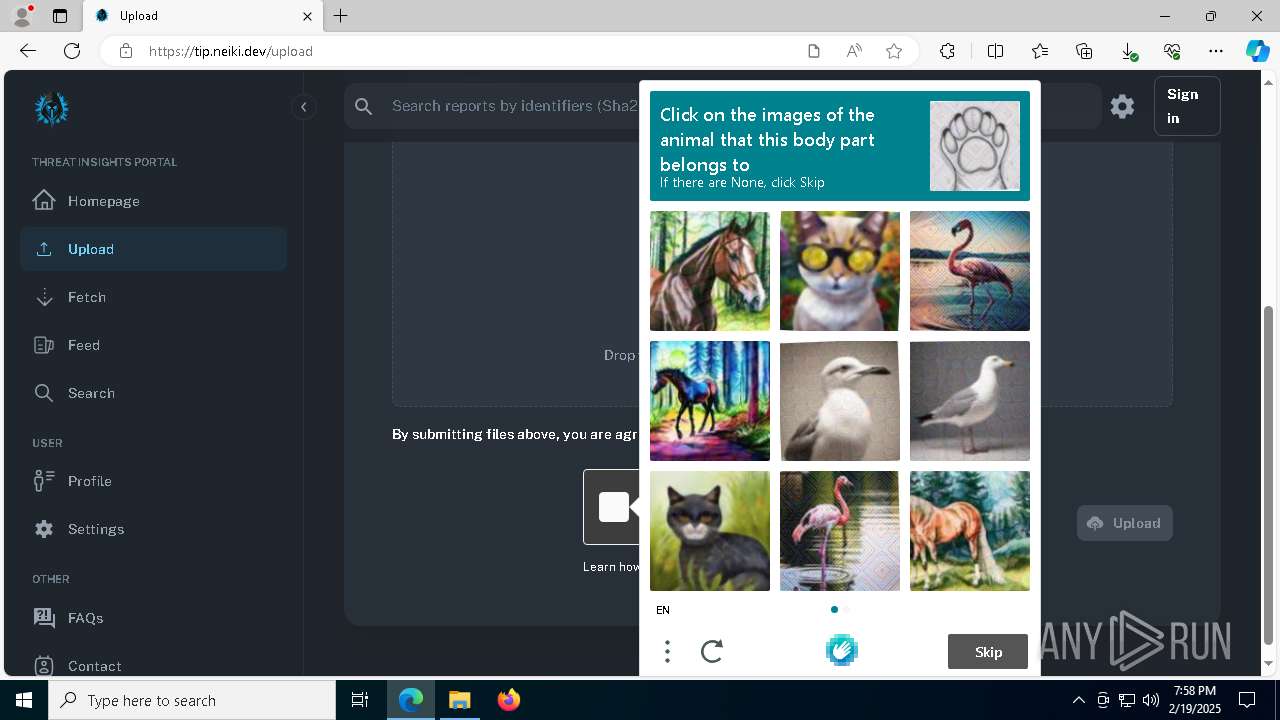
Task: Open the tab actions menu icon
Action: [60, 16]
